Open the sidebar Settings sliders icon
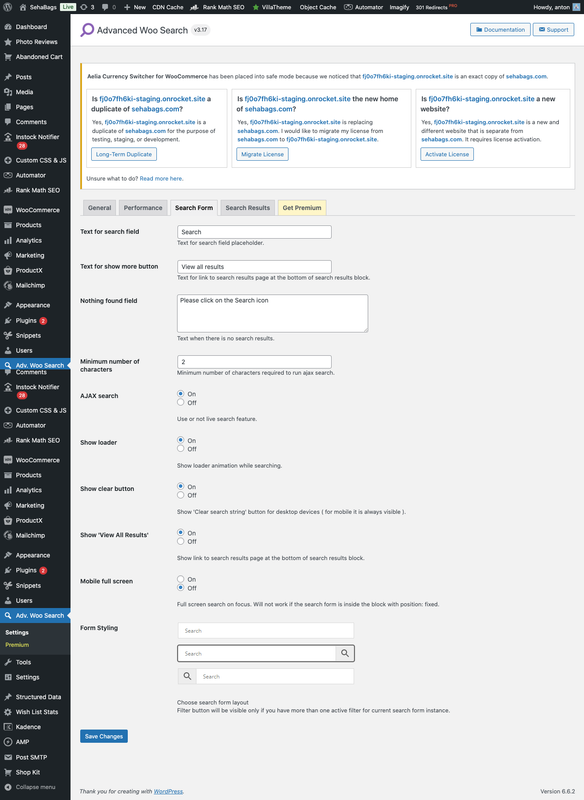 pos(8,677)
